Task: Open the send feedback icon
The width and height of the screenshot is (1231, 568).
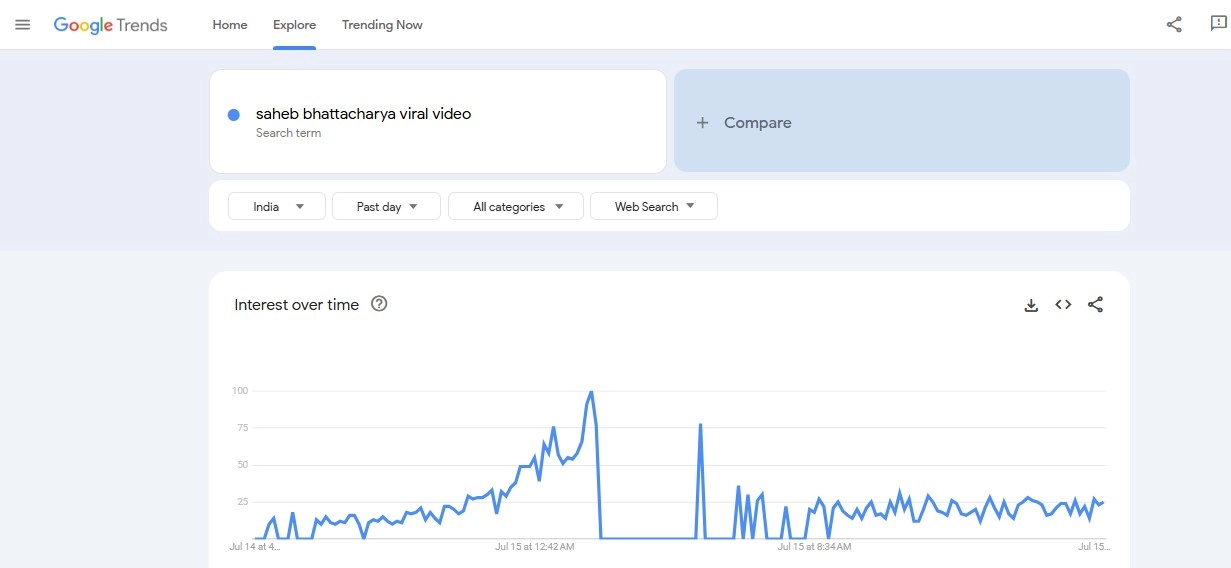Action: tap(1217, 24)
